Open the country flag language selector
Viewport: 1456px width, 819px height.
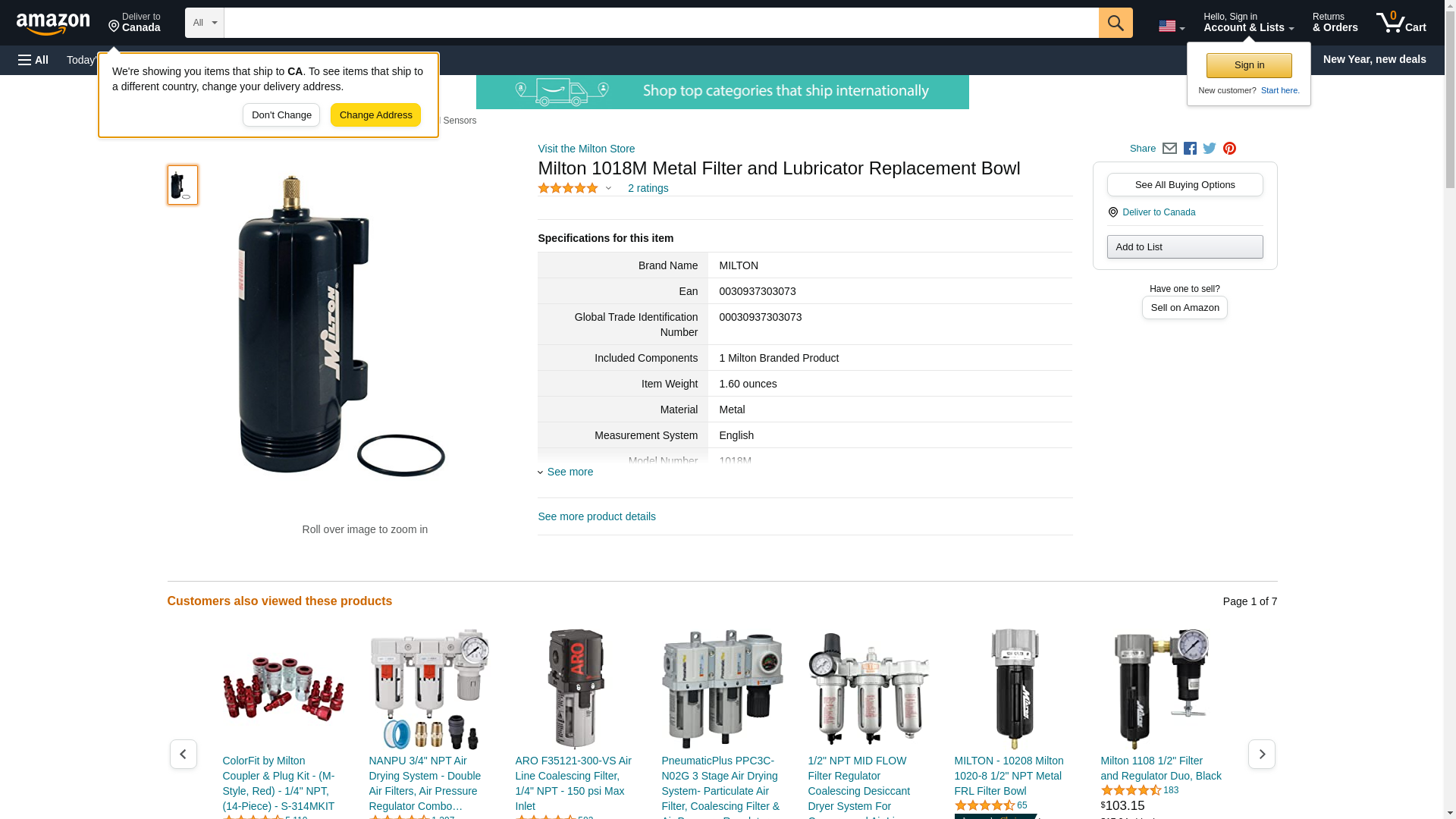coord(1171,27)
